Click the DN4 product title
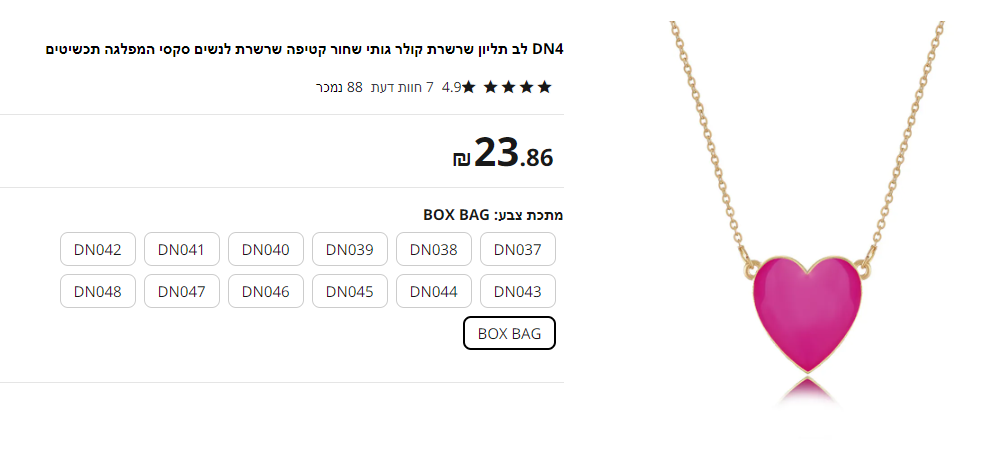 pos(305,48)
